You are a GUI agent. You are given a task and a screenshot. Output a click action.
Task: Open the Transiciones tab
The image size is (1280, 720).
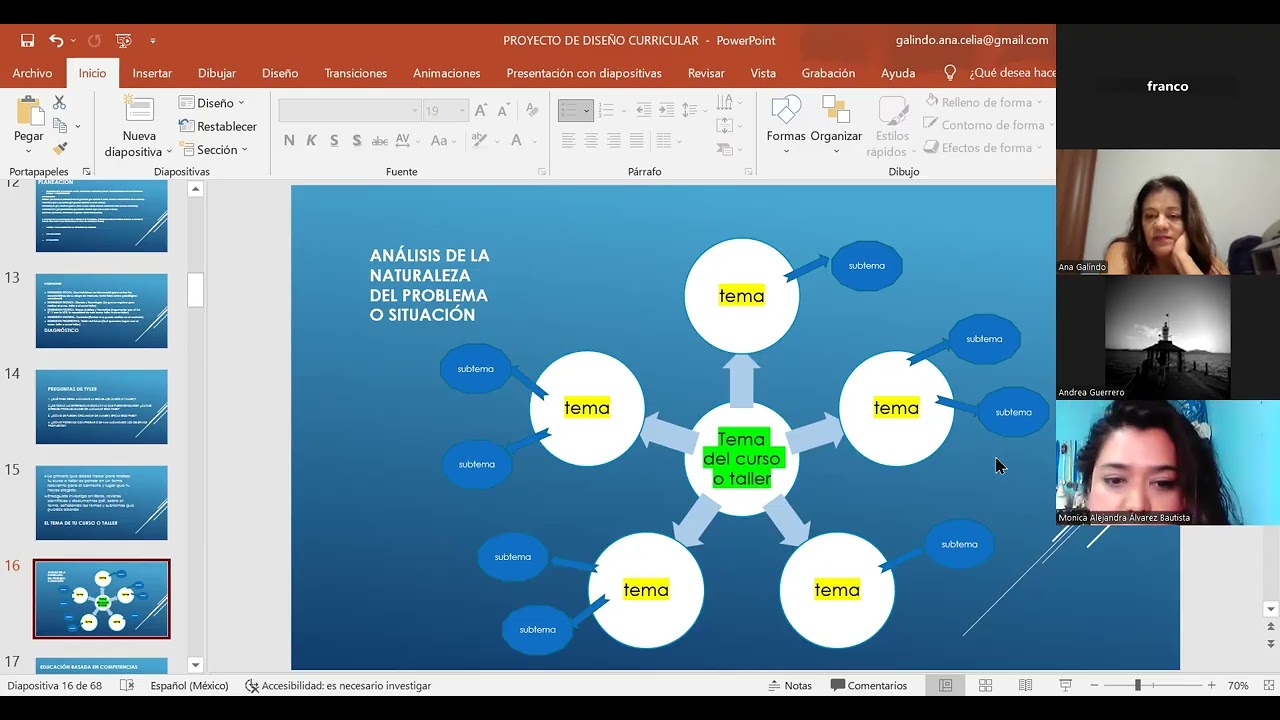pyautogui.click(x=355, y=73)
